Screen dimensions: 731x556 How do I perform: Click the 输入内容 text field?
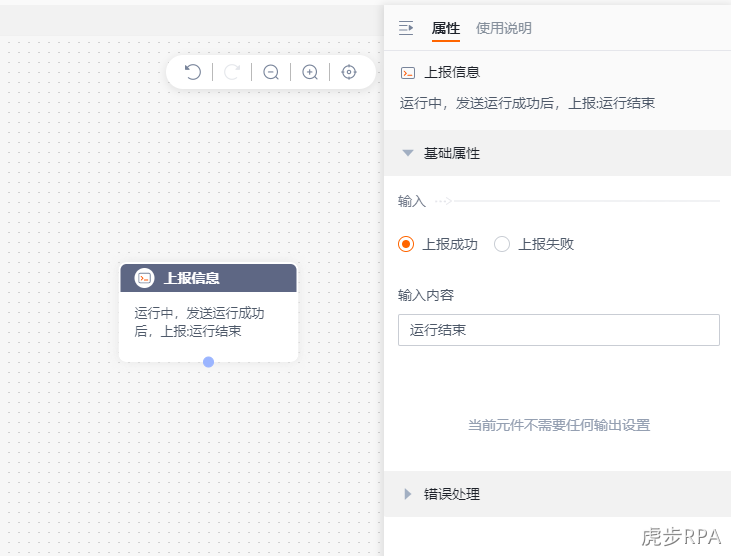tap(559, 330)
